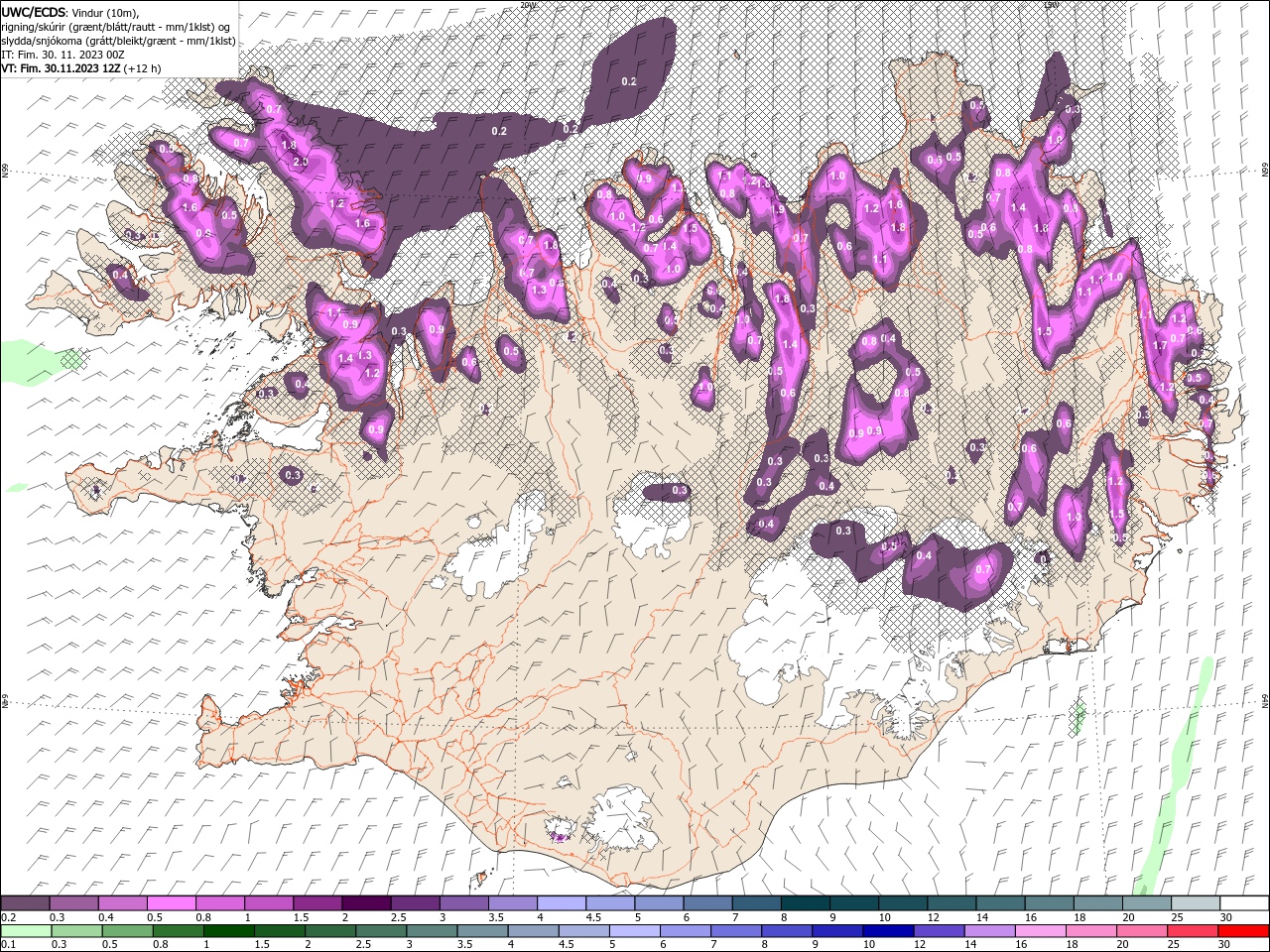Click the 2.5 label in the lower legend row
This screenshot has height=952, width=1270.
pos(361,945)
